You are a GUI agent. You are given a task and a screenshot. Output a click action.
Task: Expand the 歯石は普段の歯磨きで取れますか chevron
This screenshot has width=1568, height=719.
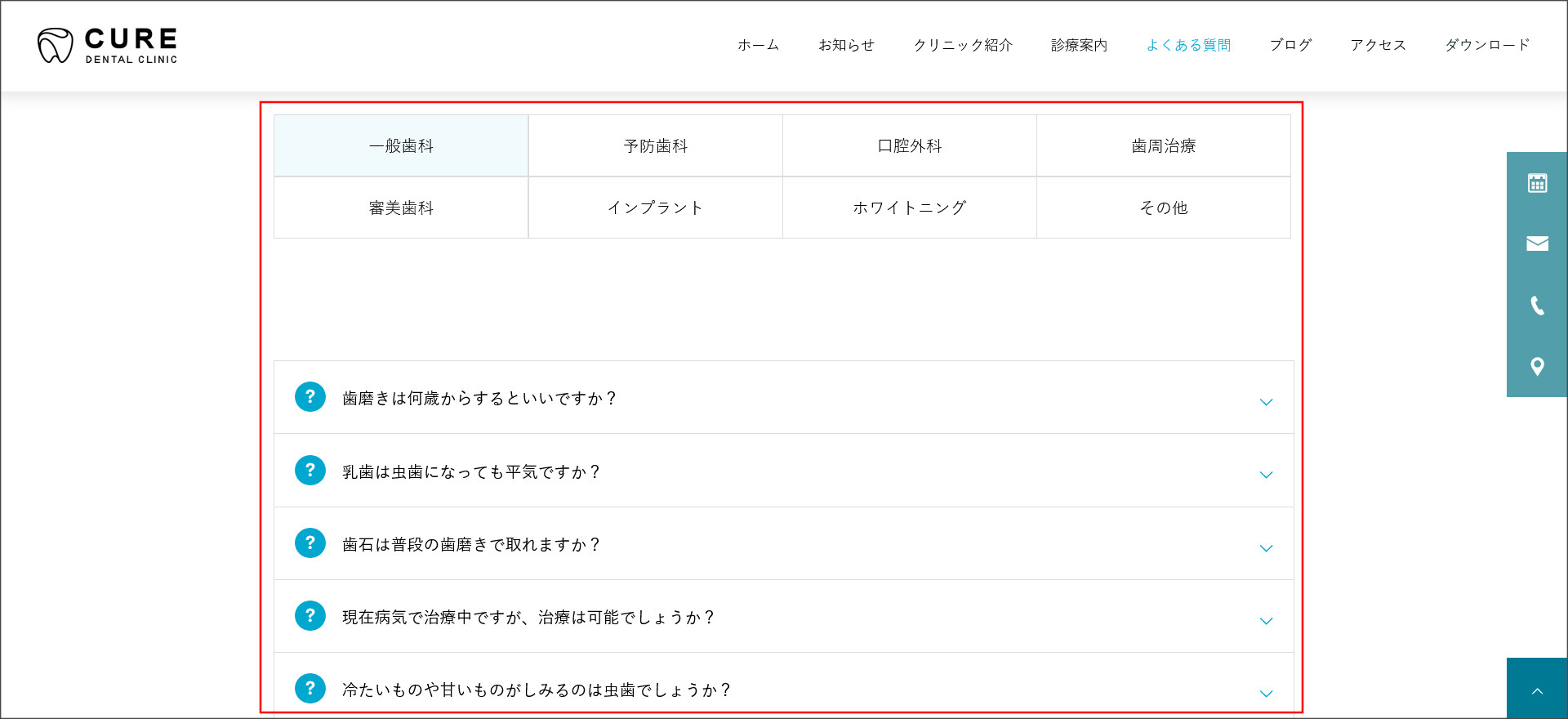coord(1266,548)
